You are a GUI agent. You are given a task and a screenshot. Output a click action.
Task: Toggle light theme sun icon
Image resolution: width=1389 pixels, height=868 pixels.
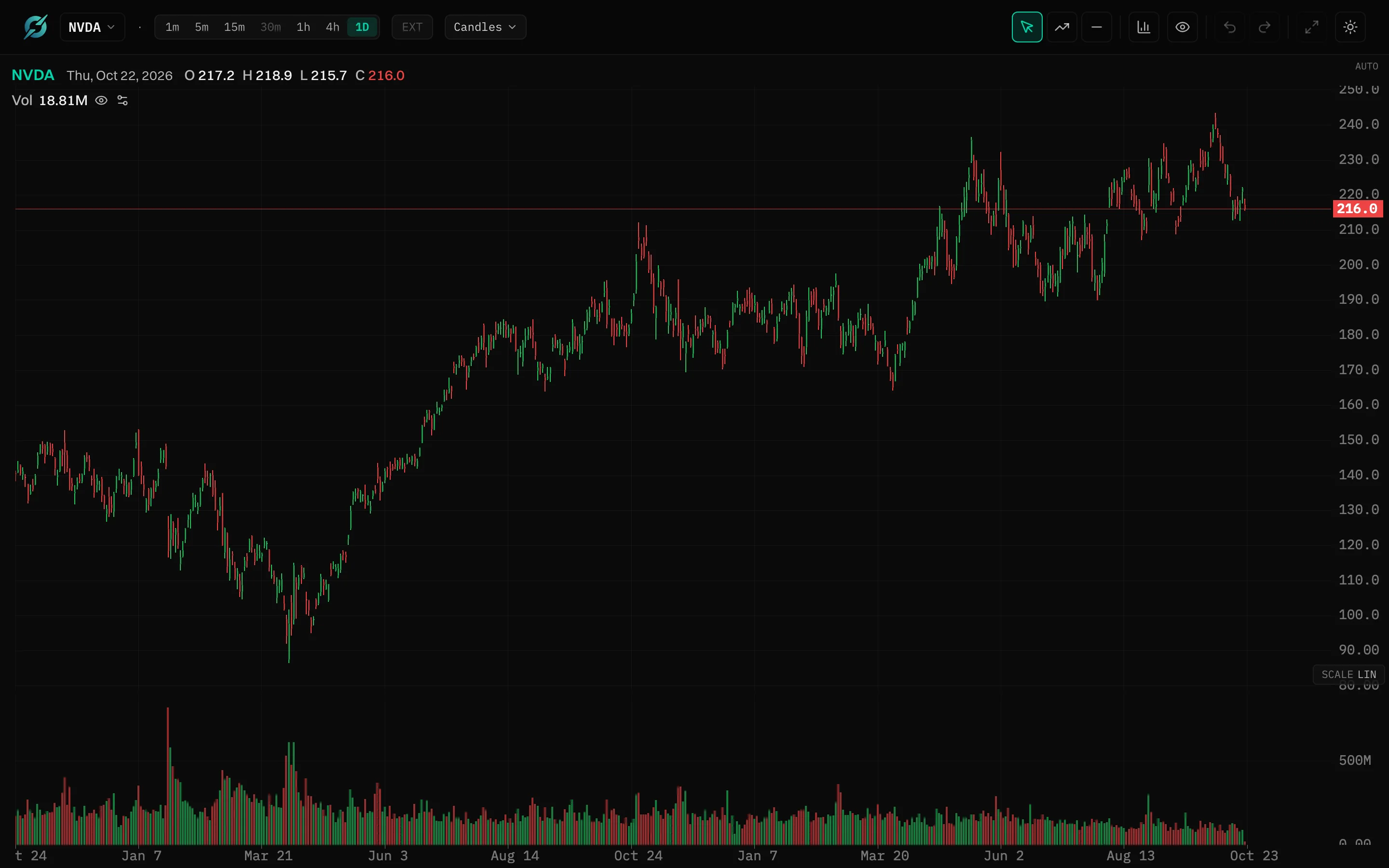point(1350,27)
